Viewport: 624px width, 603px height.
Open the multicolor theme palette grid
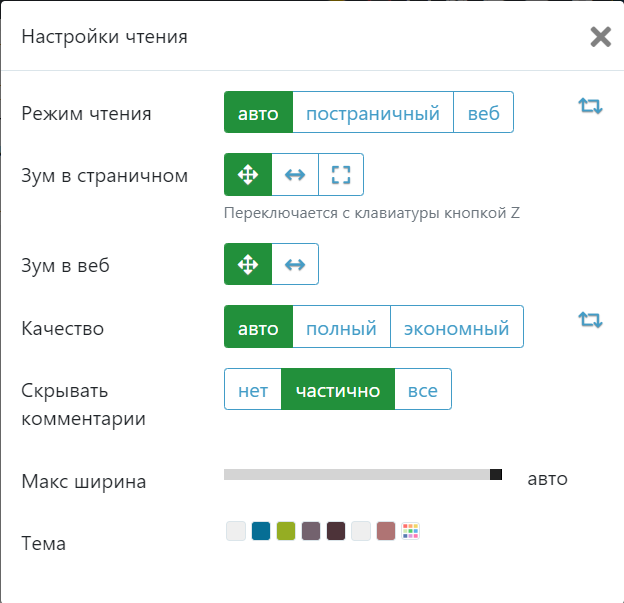[410, 531]
